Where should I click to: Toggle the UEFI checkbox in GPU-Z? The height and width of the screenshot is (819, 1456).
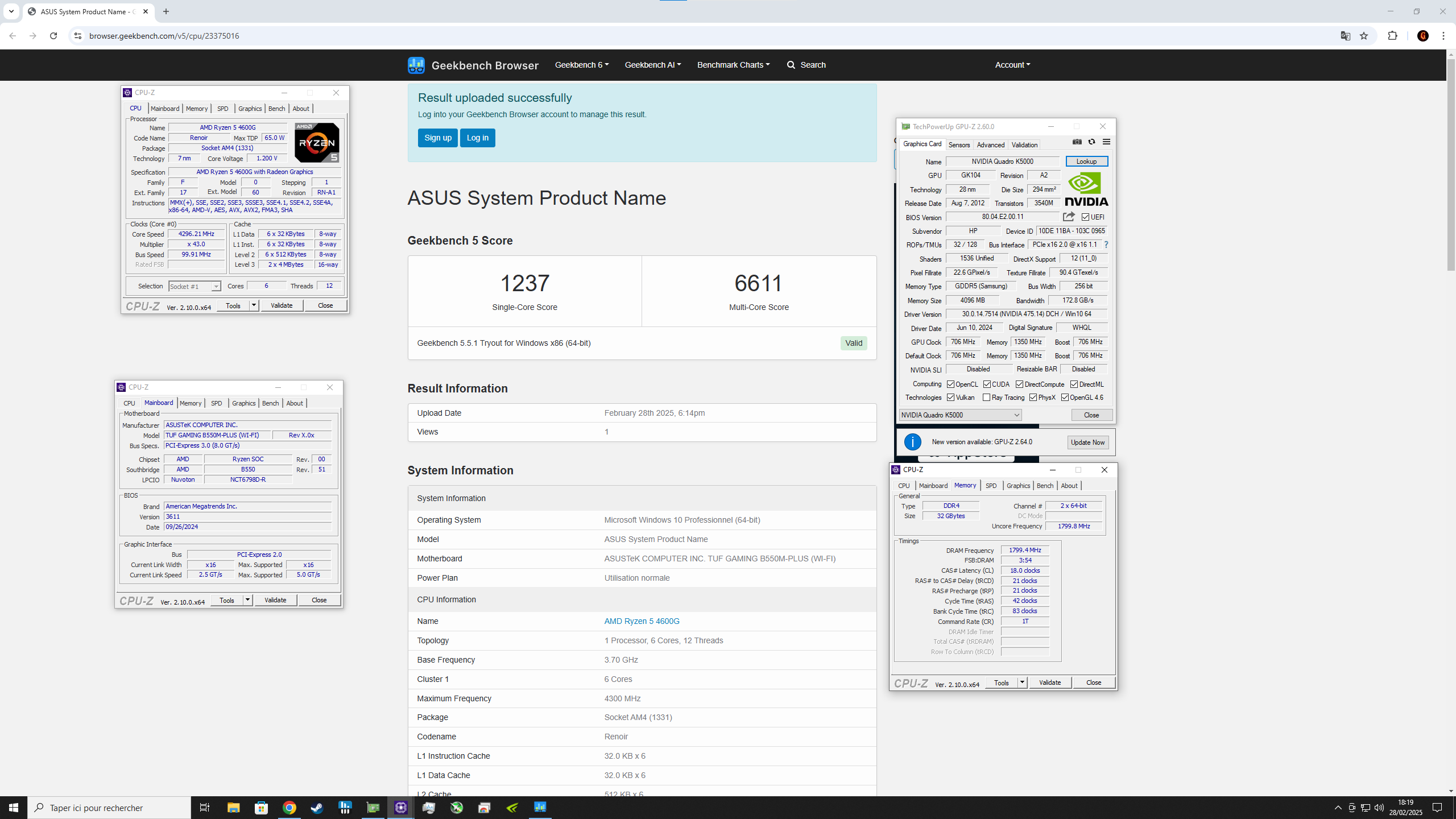coord(1085,217)
